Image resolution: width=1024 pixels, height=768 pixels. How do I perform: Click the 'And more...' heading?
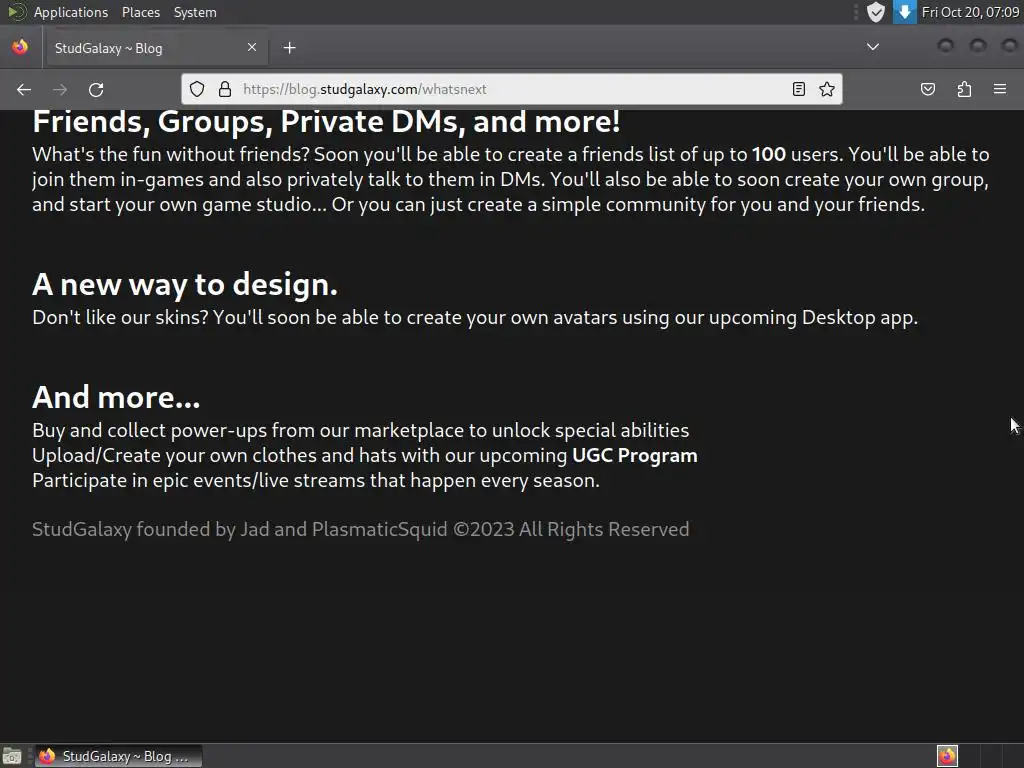point(116,397)
